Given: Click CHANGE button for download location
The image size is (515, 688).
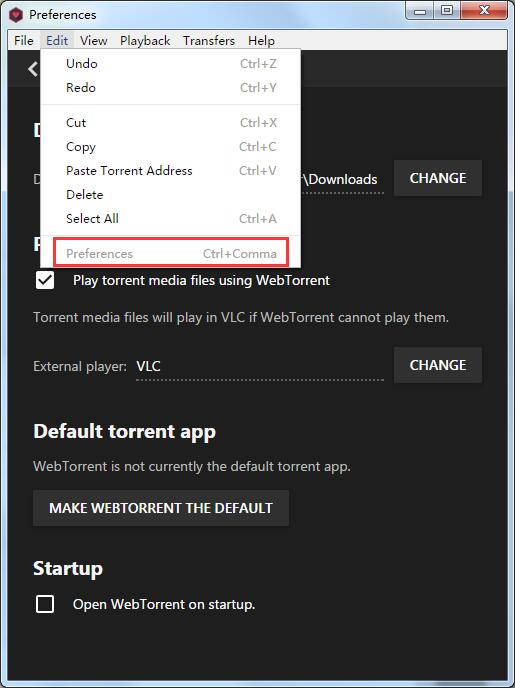Looking at the screenshot, I should point(438,178).
